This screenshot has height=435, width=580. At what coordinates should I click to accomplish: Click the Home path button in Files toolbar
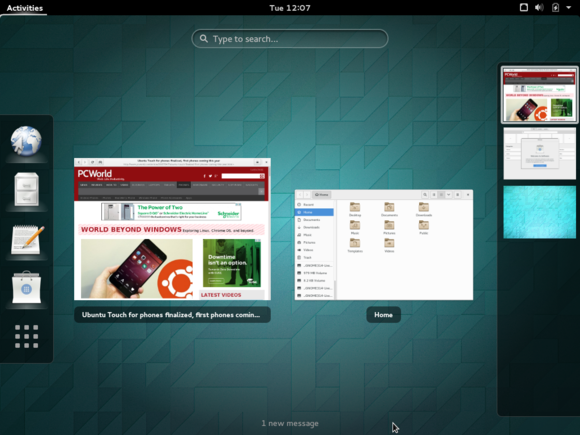coord(321,195)
